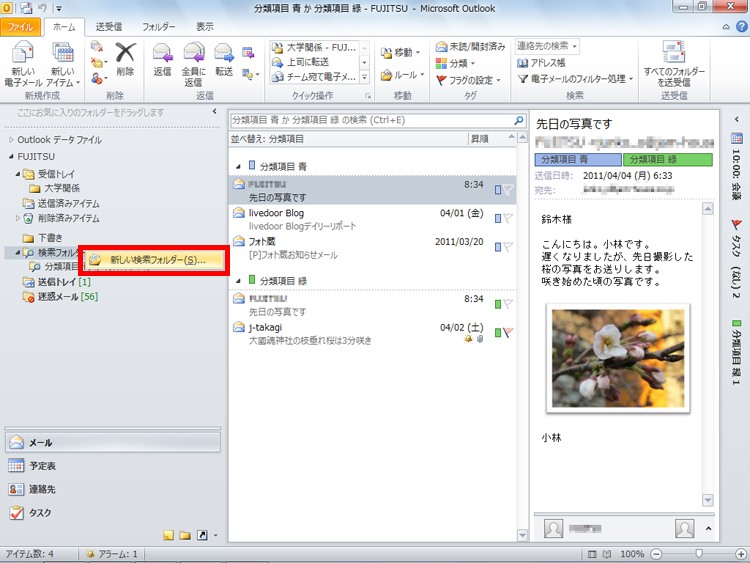Switch to タスク tasks view
This screenshot has width=750, height=563.
113,512
